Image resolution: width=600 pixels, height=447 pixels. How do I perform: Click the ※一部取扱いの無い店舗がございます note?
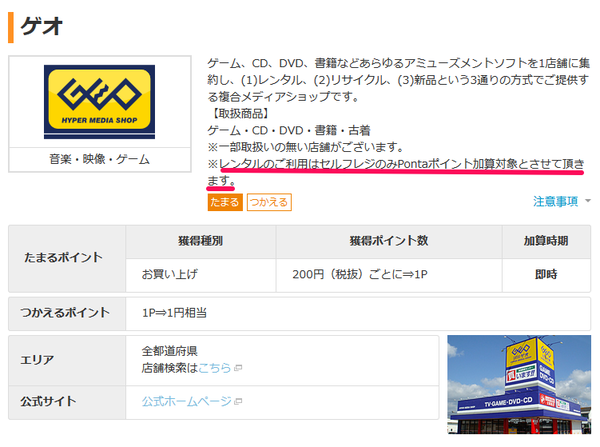click(306, 147)
